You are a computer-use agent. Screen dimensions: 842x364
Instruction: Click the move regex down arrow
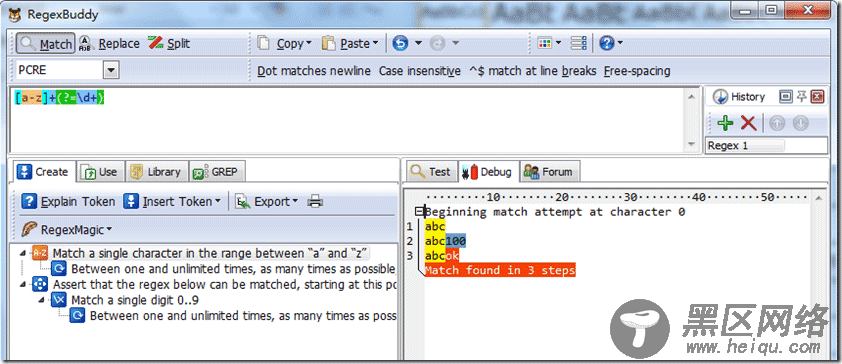(800, 123)
